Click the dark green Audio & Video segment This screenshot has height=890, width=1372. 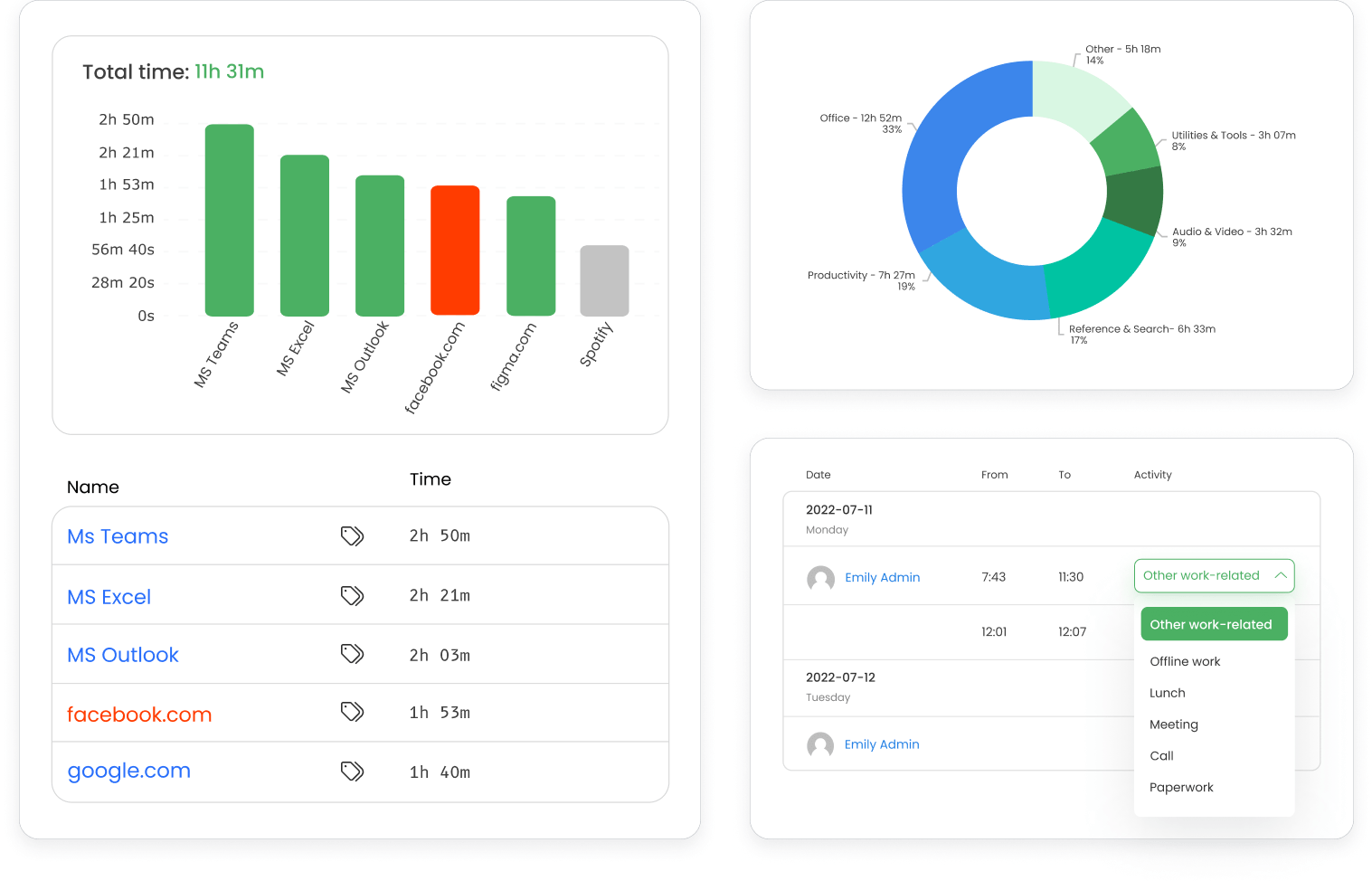click(x=1135, y=201)
